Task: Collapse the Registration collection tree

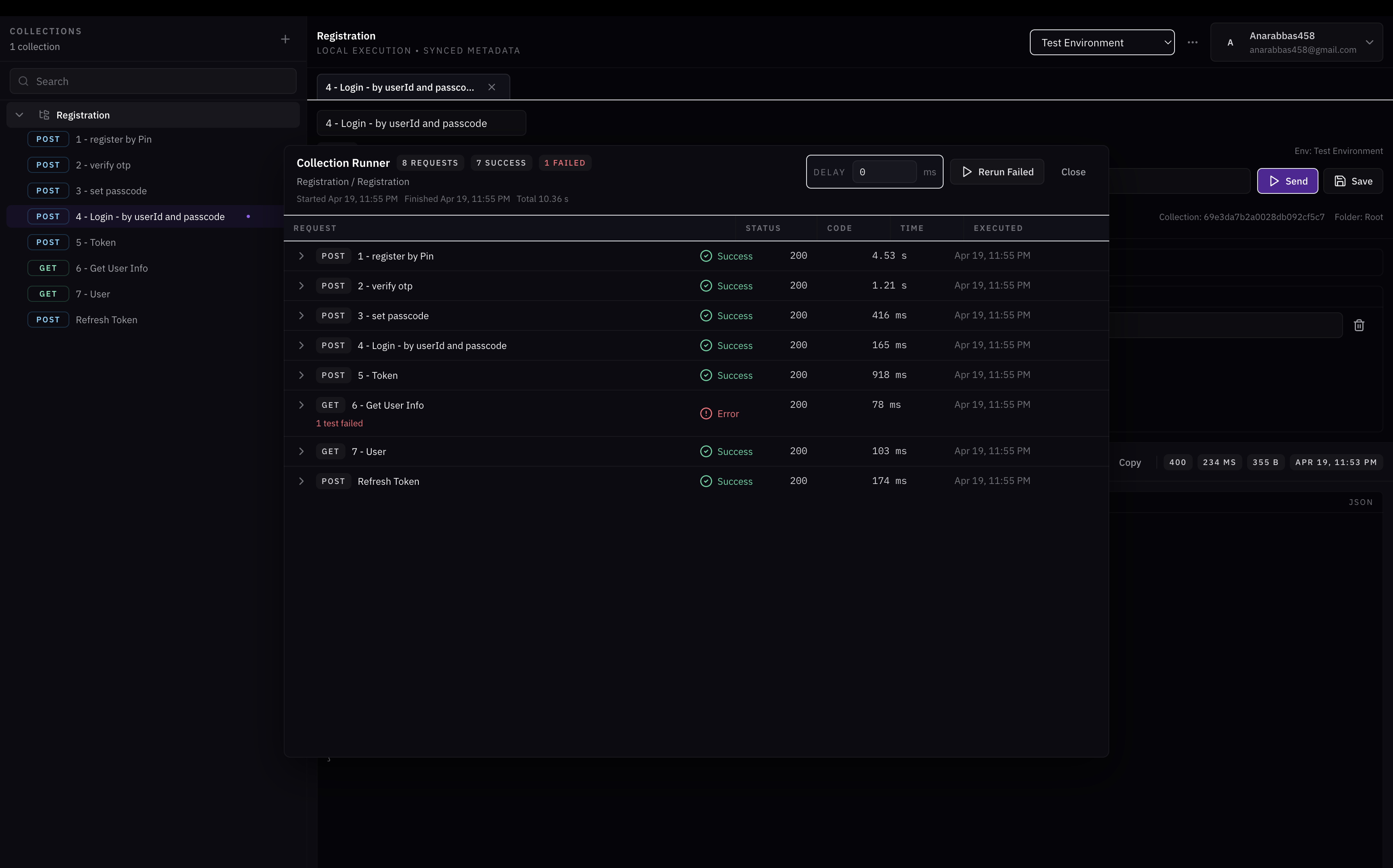Action: point(19,115)
